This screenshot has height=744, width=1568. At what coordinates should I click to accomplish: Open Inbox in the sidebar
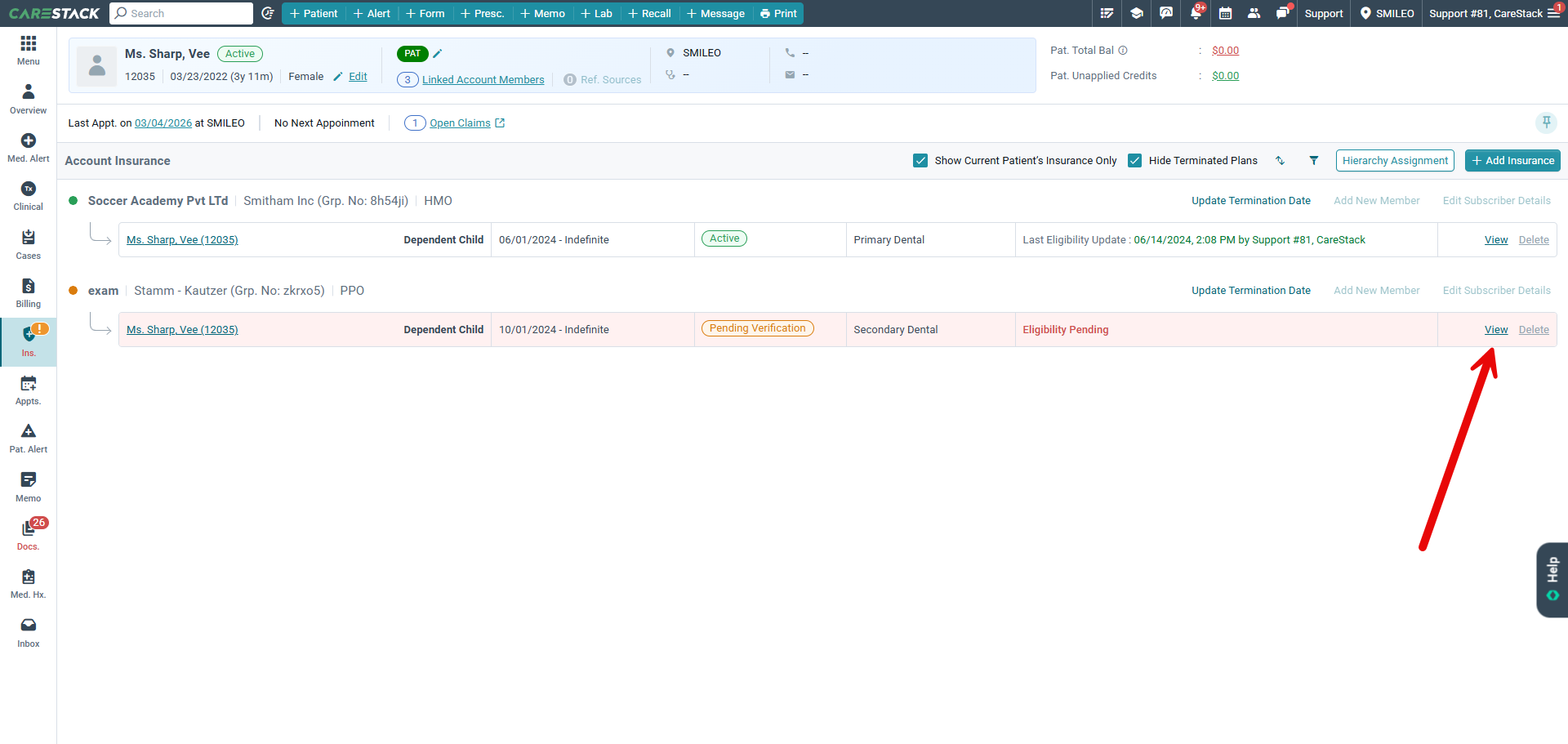(29, 633)
